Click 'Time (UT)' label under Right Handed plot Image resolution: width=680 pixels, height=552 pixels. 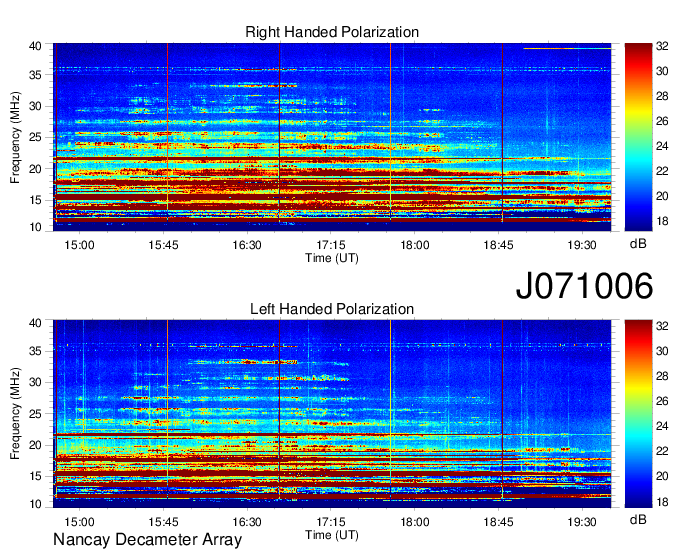point(332,258)
